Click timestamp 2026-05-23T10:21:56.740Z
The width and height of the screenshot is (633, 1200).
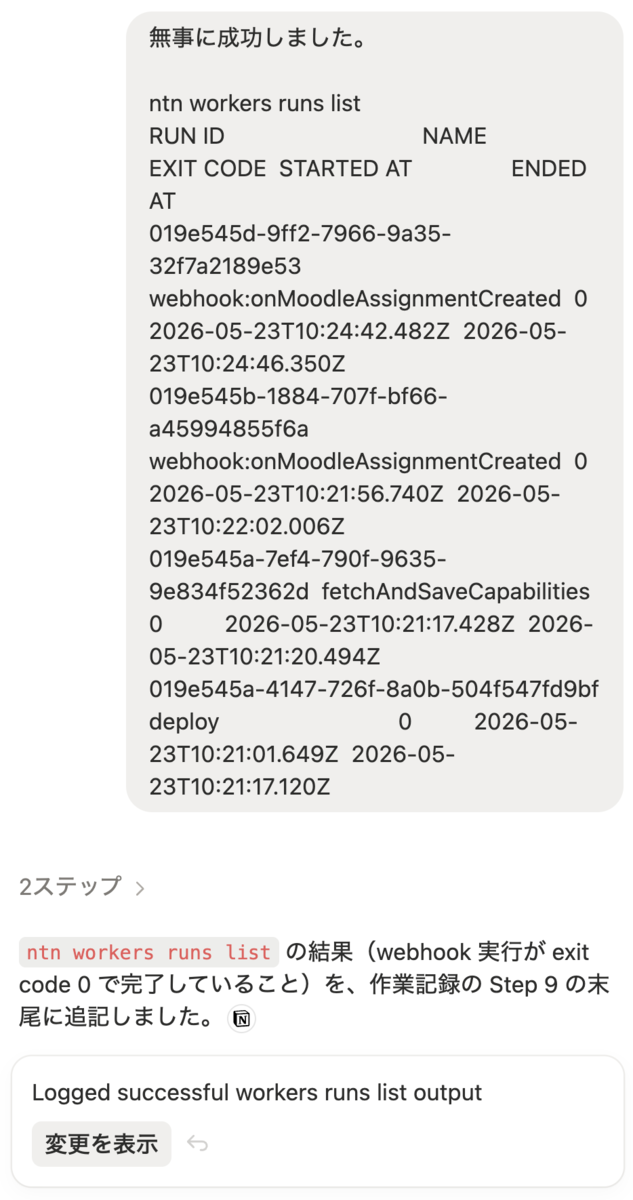(x=296, y=494)
